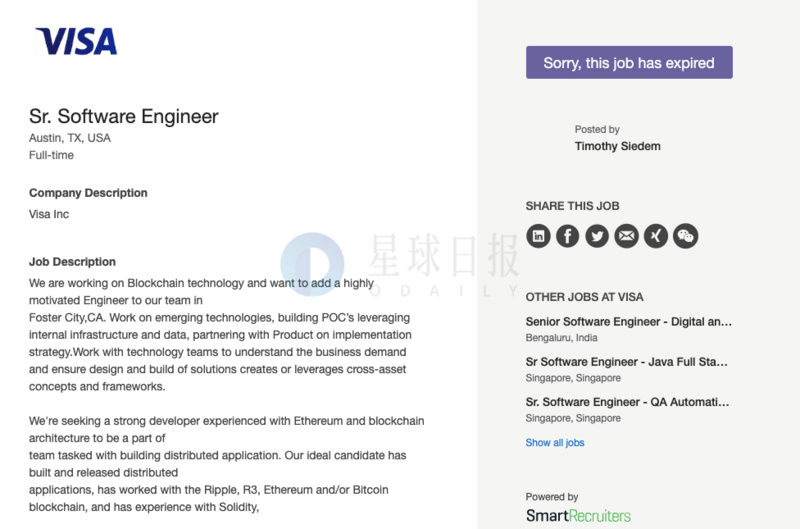The width and height of the screenshot is (800, 529).
Task: Show all jobs at Visa
Action: [x=555, y=442]
